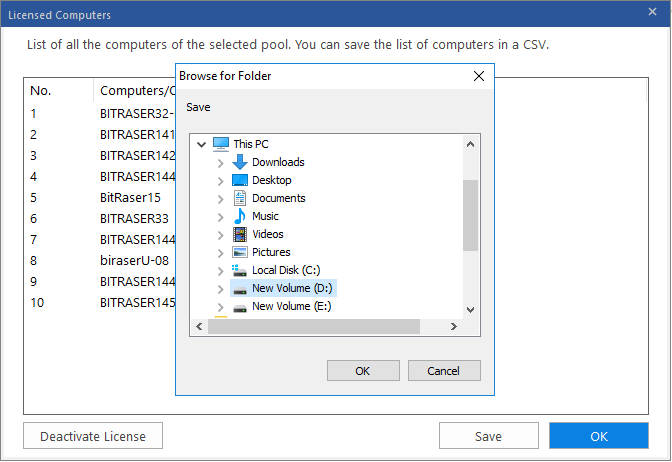
Task: Click the Local Disk (C:) drive icon
Action: 239,270
